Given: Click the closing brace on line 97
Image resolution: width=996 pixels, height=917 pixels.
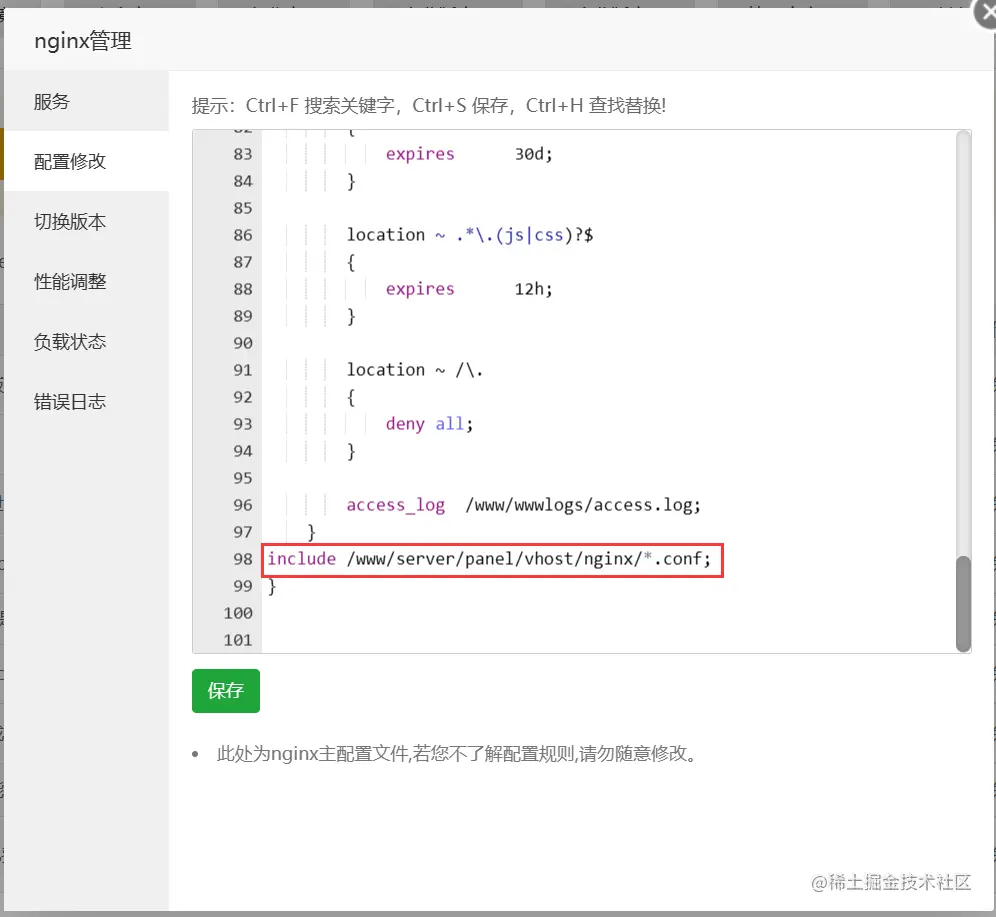Looking at the screenshot, I should click(x=311, y=532).
